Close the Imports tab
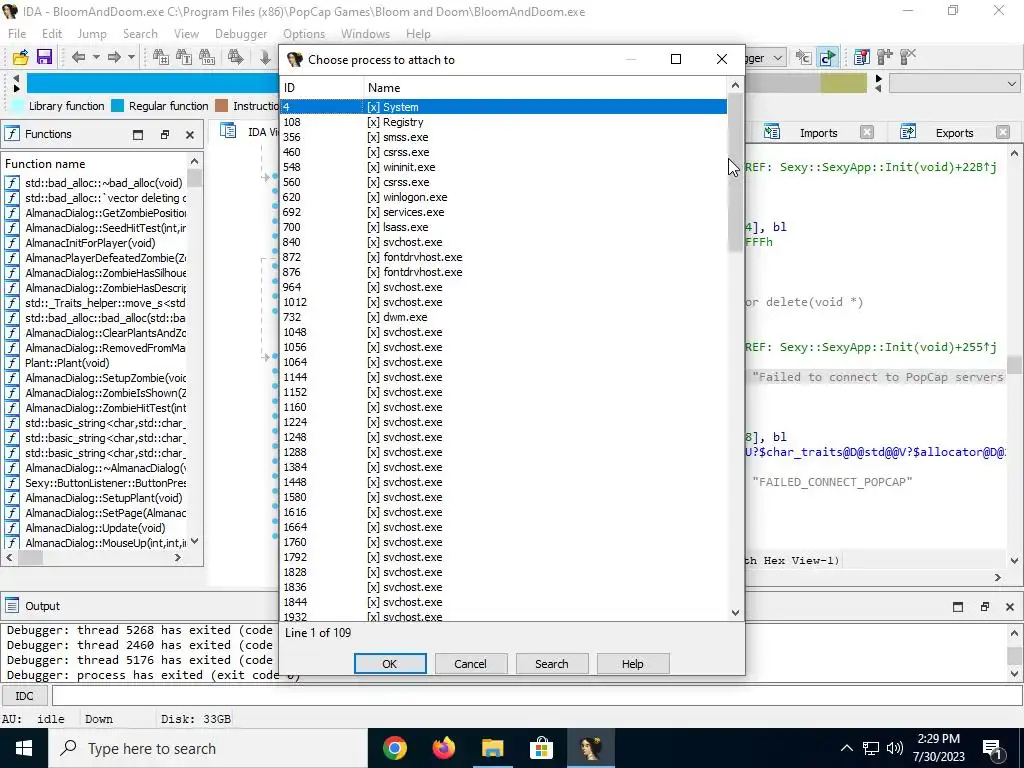 click(x=867, y=133)
